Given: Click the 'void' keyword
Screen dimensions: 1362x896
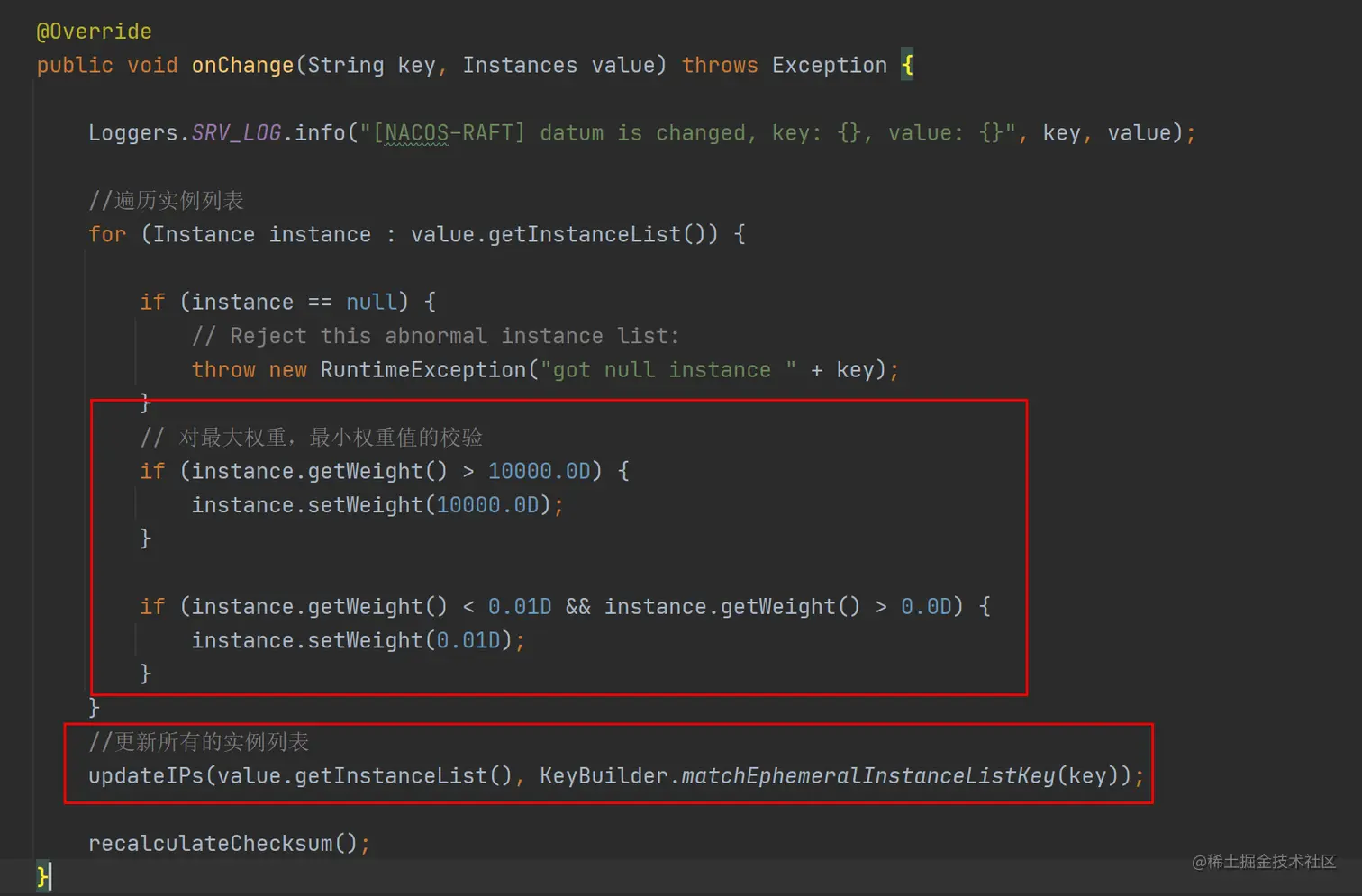Looking at the screenshot, I should (152, 66).
